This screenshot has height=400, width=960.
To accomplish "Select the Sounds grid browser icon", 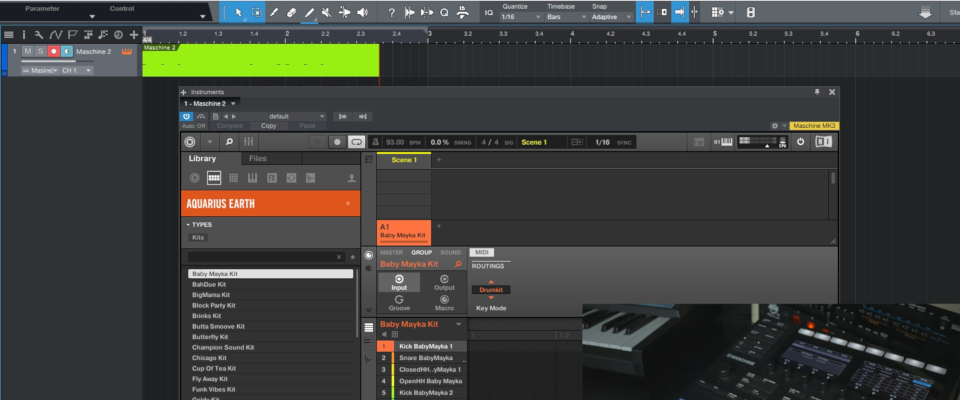I will [x=233, y=178].
